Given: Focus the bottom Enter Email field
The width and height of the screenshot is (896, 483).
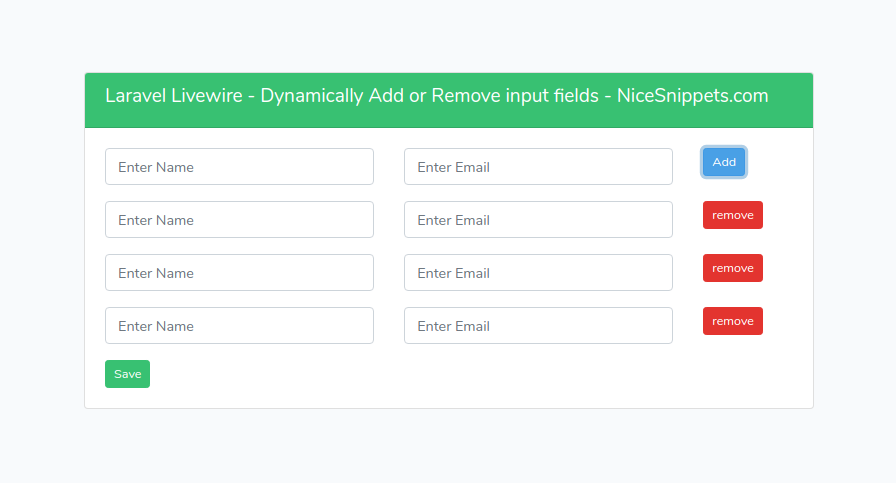Looking at the screenshot, I should click(x=538, y=326).
